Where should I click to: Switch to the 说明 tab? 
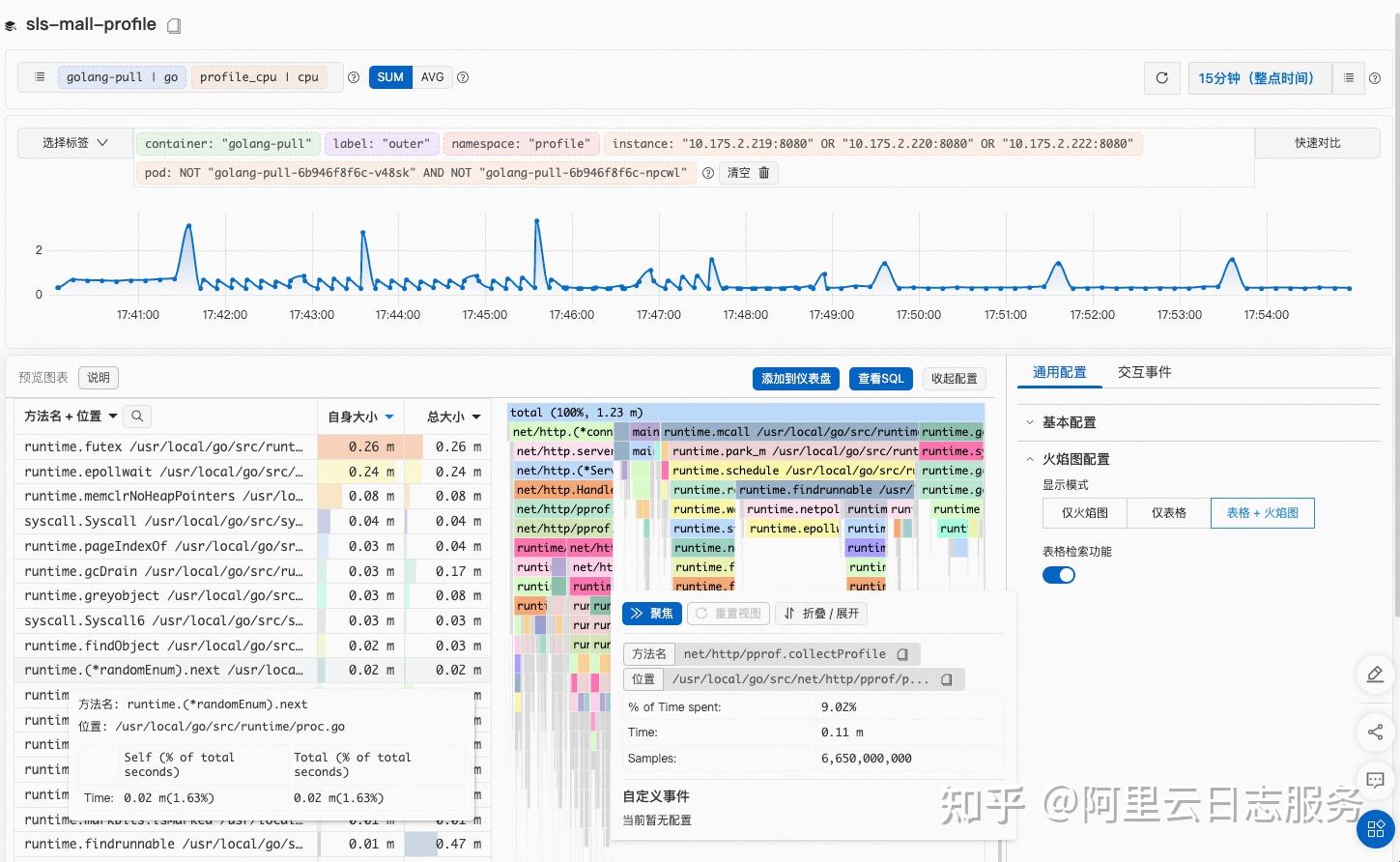tap(98, 377)
